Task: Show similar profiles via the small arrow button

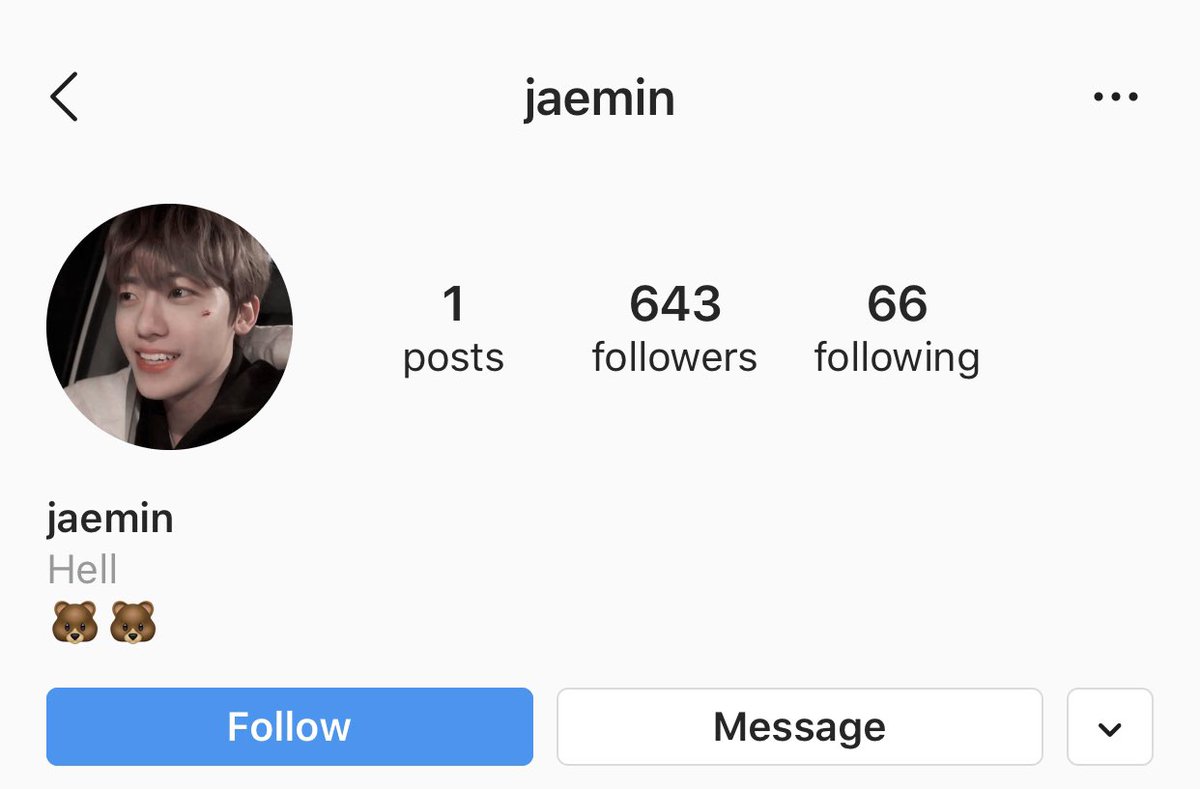Action: pos(1110,727)
